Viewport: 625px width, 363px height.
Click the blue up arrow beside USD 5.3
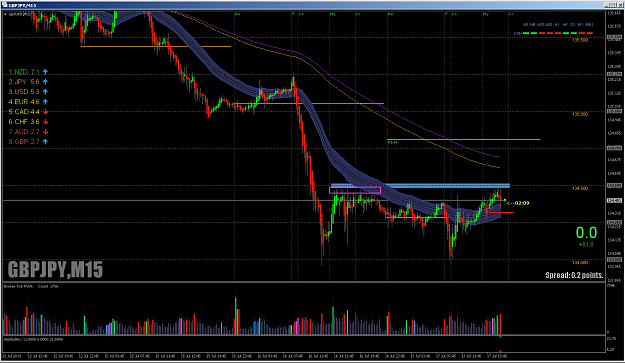[x=45, y=92]
